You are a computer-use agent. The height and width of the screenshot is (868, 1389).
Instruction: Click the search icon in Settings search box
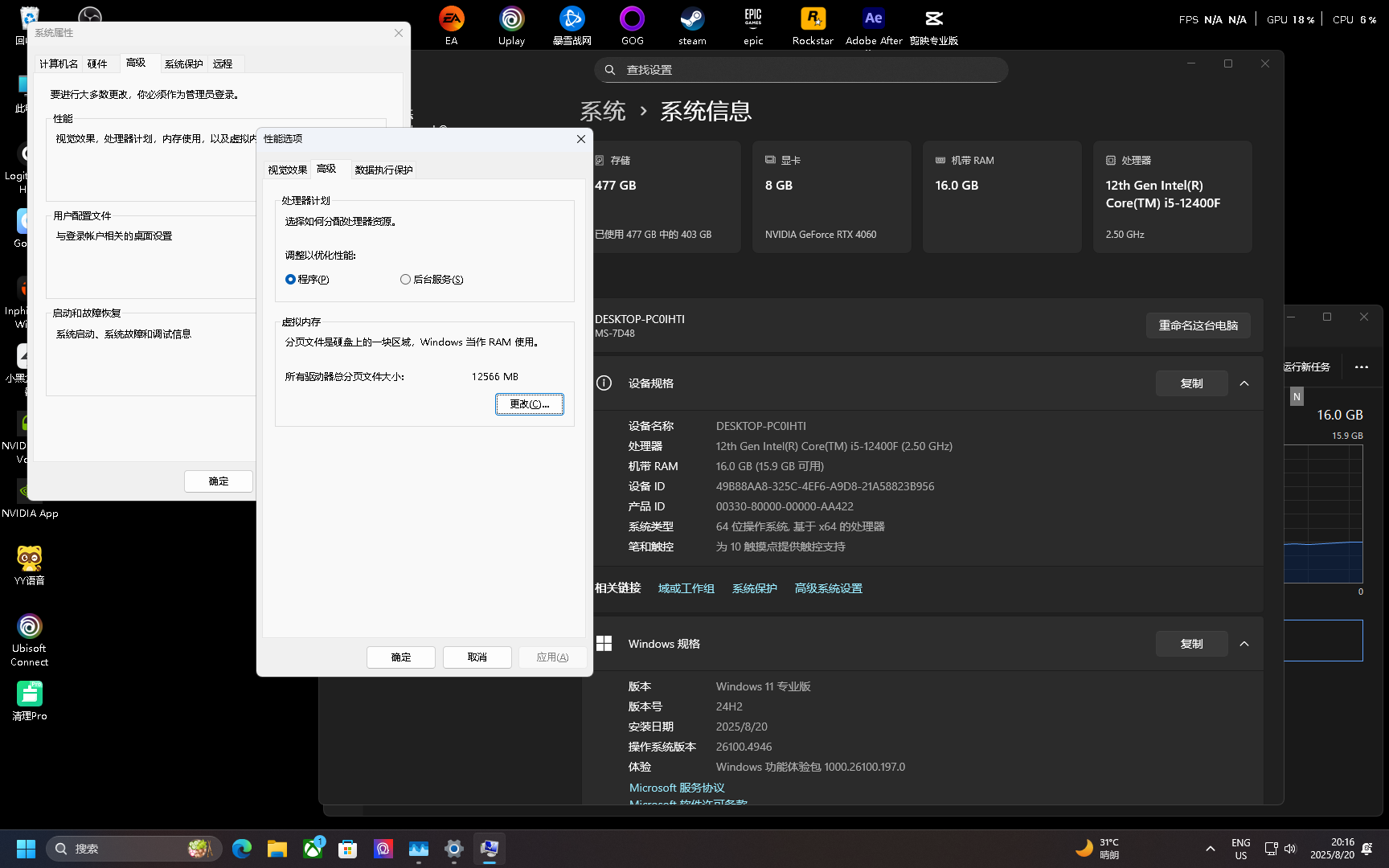click(x=610, y=70)
